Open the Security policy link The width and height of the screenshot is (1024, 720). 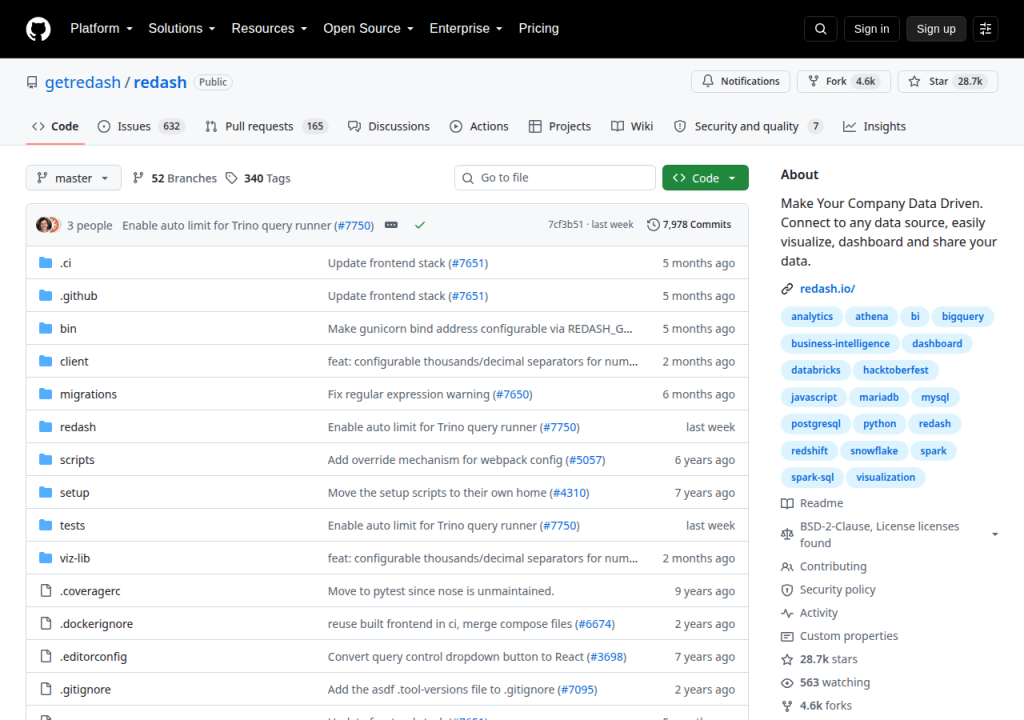[838, 589]
